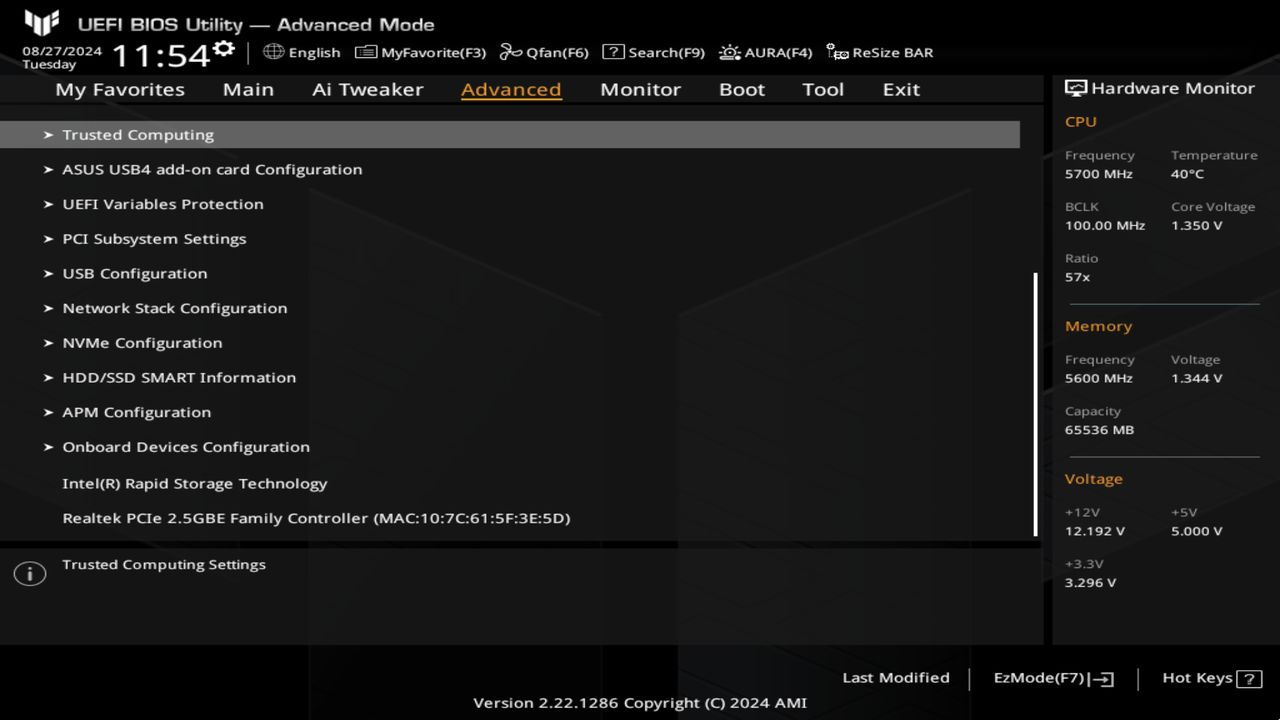Open Trusted Computing entry text
Screen dimensions: 1280x720
click(x=138, y=135)
